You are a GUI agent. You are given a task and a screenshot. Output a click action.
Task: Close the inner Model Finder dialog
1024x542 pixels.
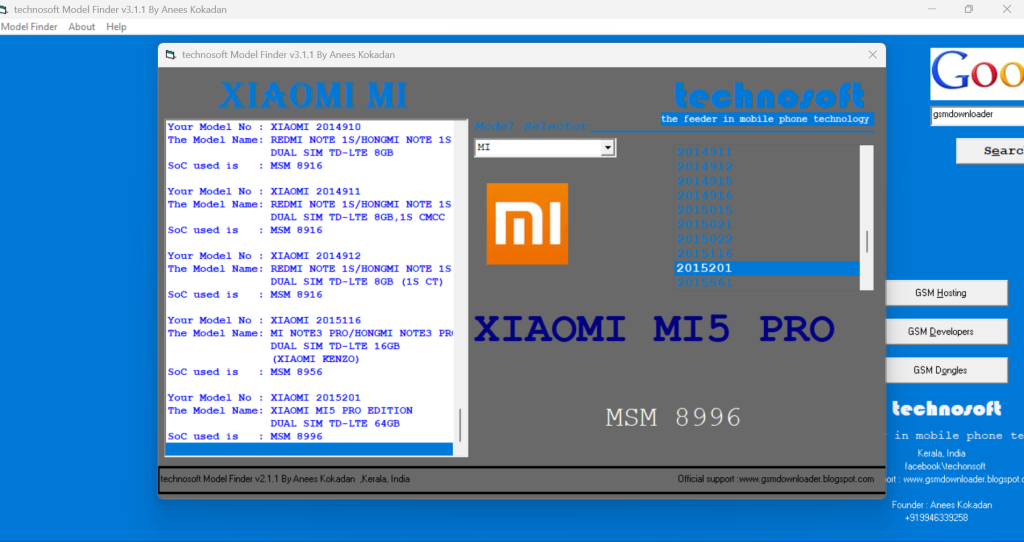coord(872,55)
